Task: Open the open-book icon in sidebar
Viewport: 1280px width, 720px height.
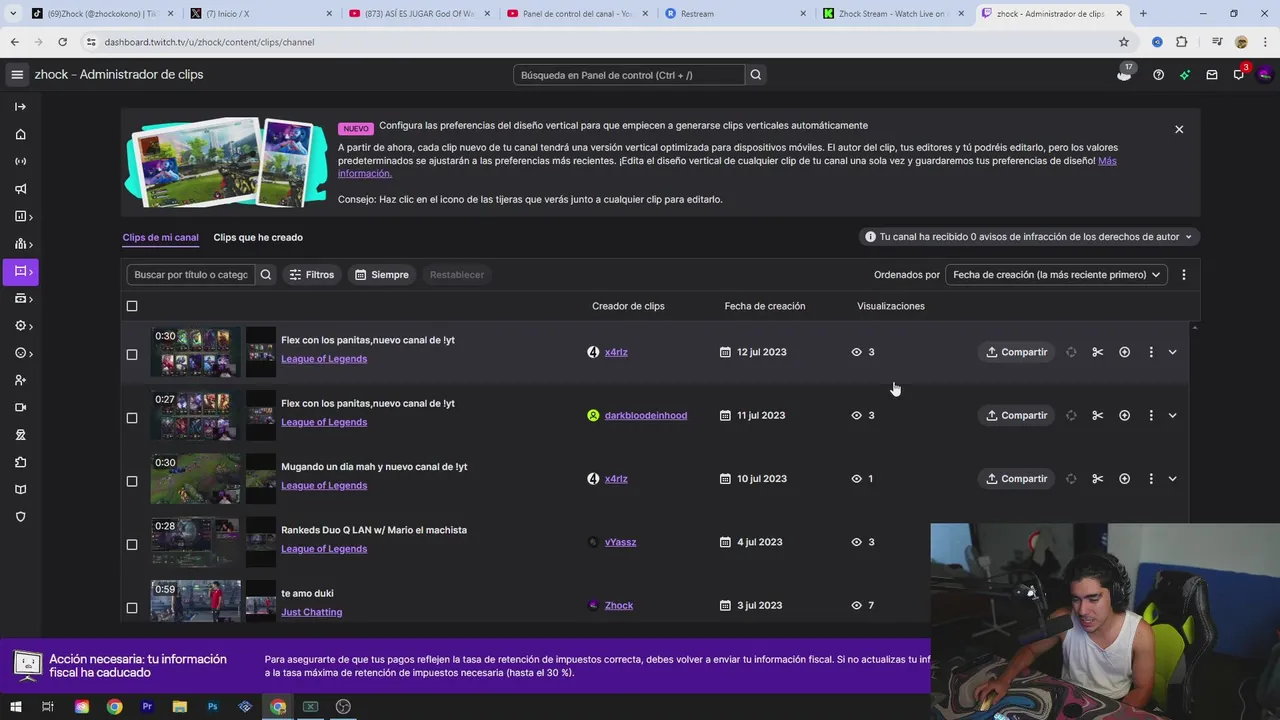Action: (x=20, y=489)
